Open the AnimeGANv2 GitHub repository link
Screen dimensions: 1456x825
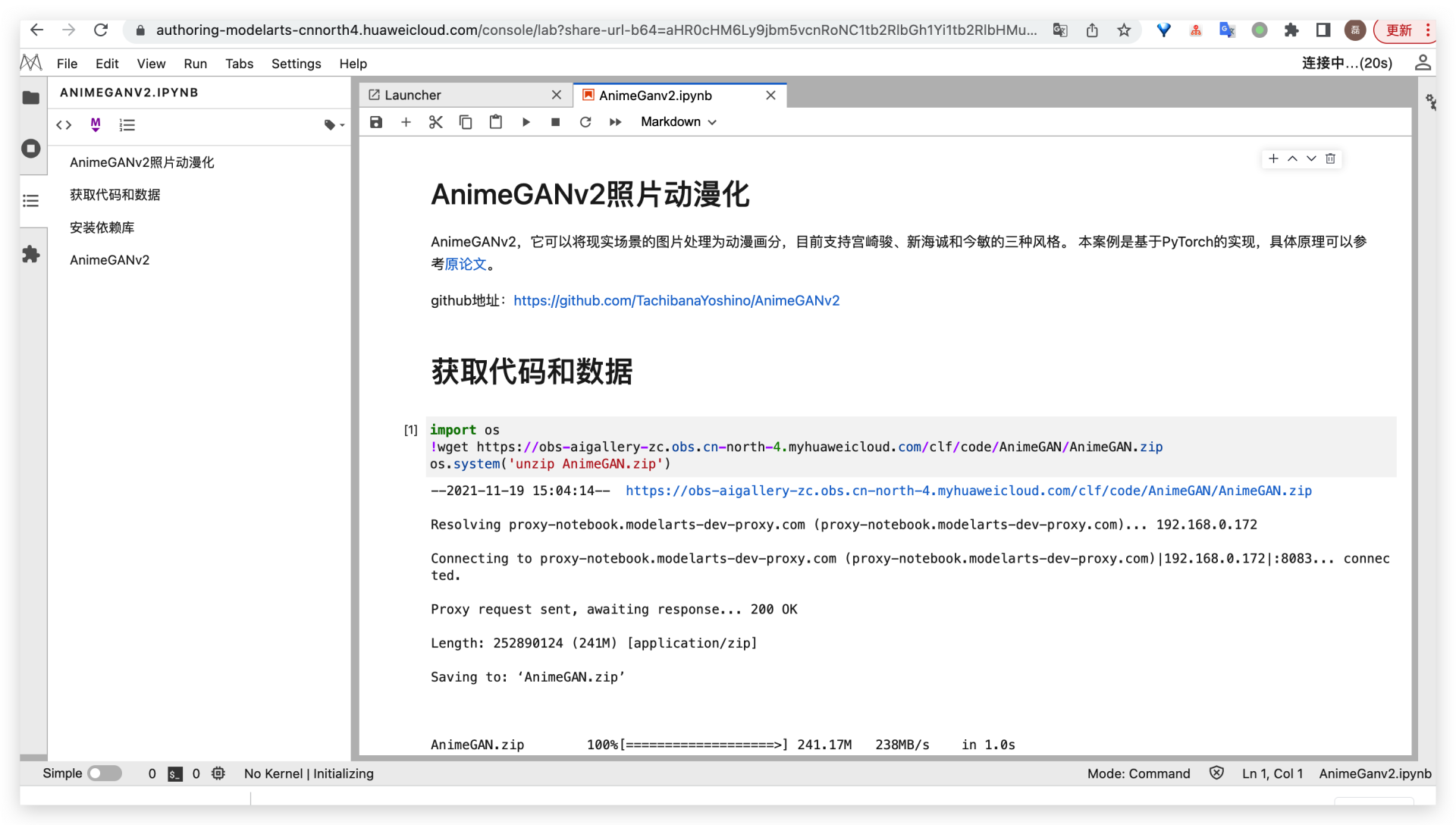[x=676, y=301]
